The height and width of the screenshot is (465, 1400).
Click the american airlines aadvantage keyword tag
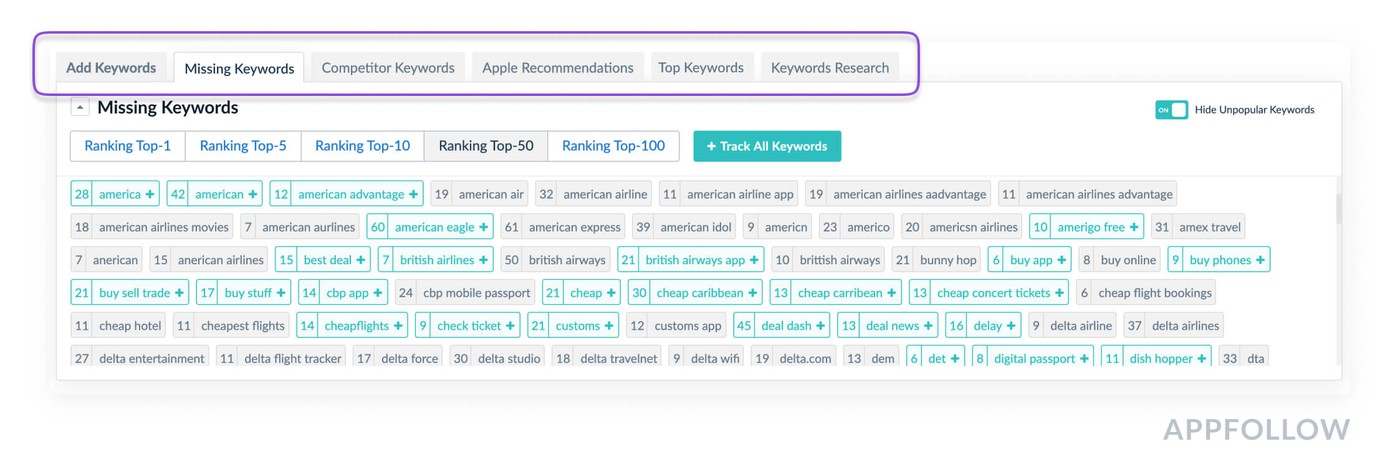(x=909, y=194)
